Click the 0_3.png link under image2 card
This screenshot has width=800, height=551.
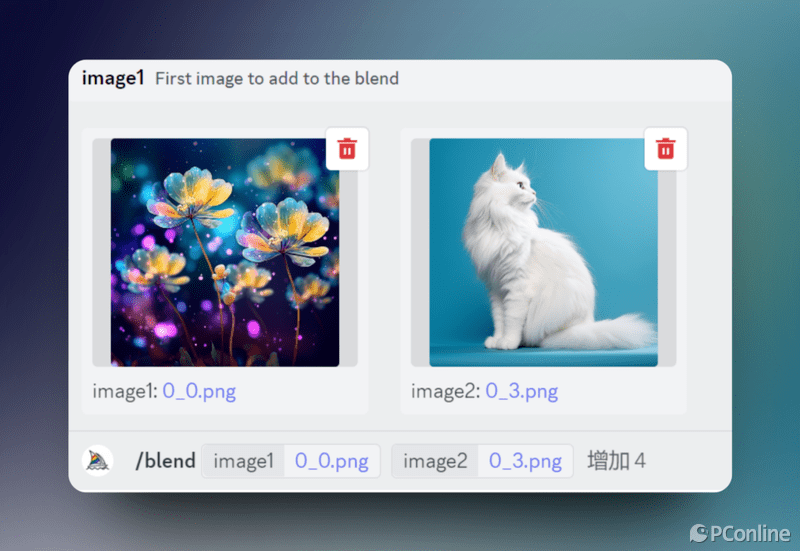click(x=521, y=391)
